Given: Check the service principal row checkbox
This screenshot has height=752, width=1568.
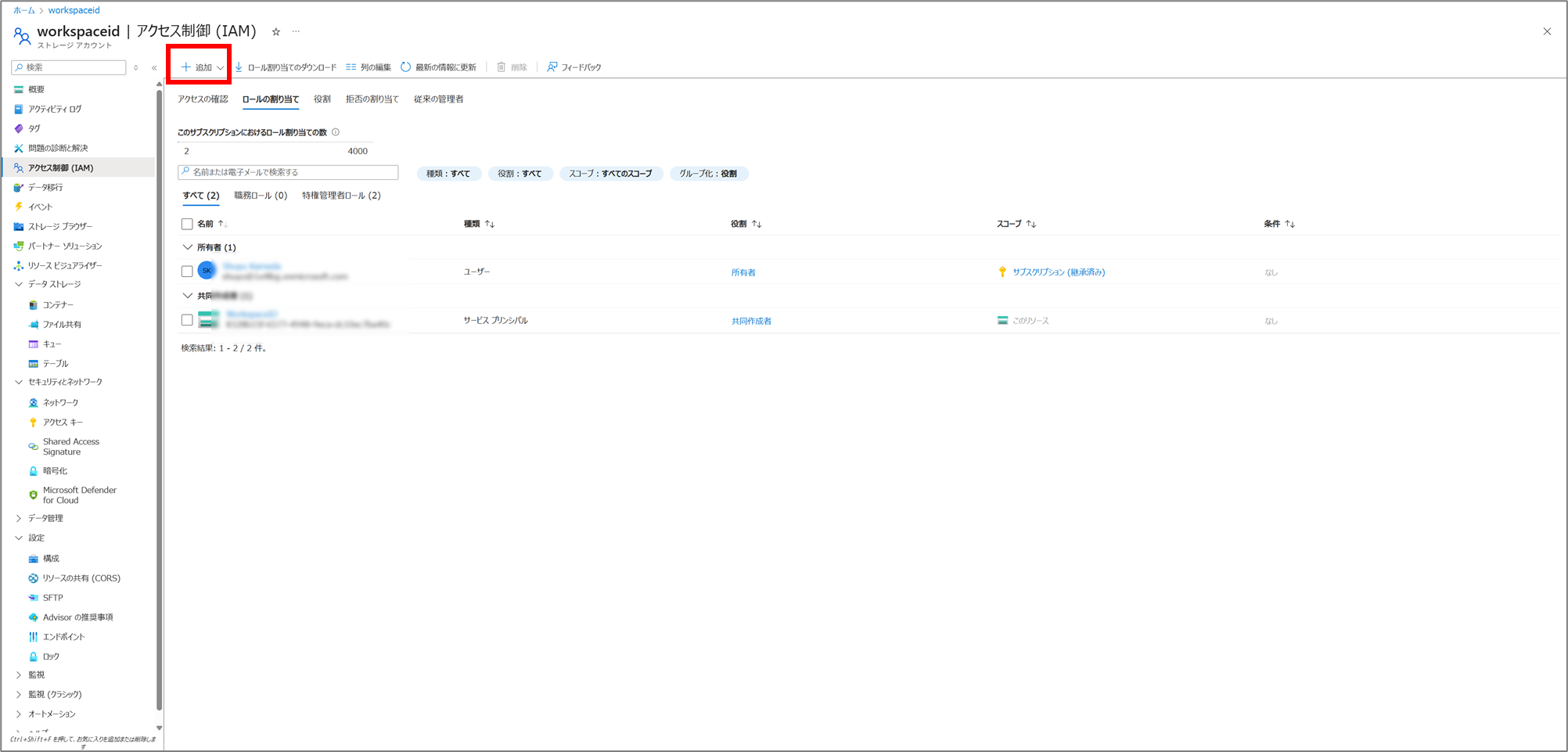Looking at the screenshot, I should (187, 320).
